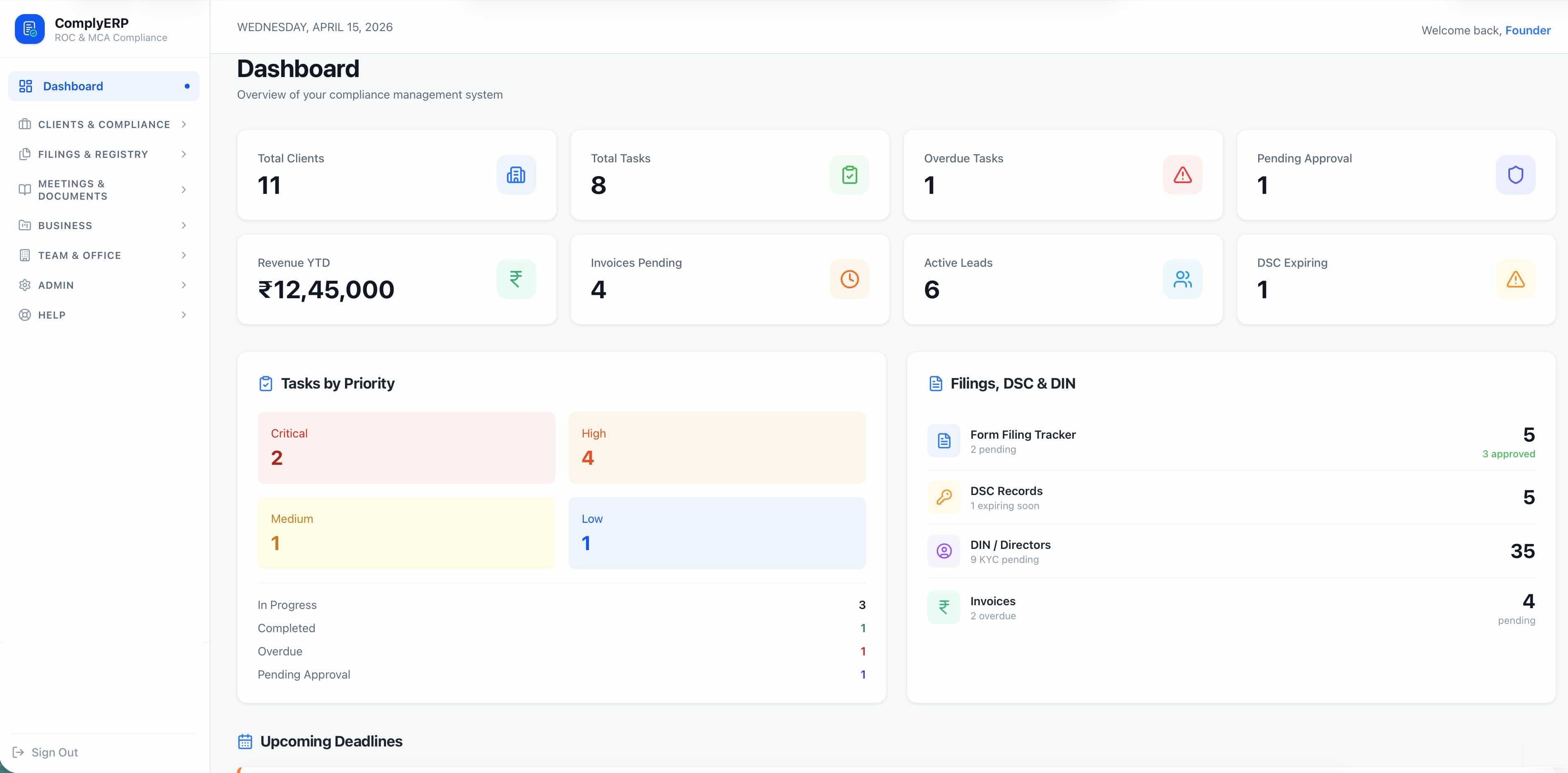The width and height of the screenshot is (1568, 773).
Task: Select the Critical priority tile
Action: click(x=405, y=447)
